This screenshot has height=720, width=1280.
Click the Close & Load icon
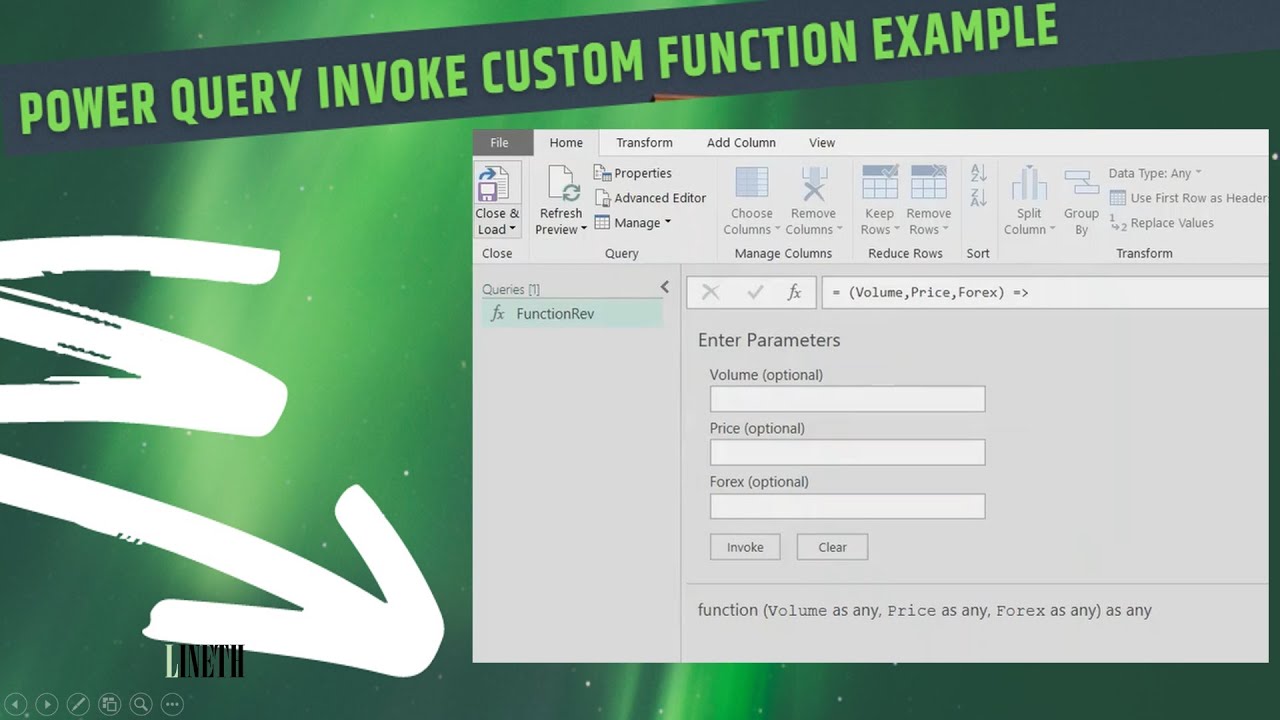point(495,184)
